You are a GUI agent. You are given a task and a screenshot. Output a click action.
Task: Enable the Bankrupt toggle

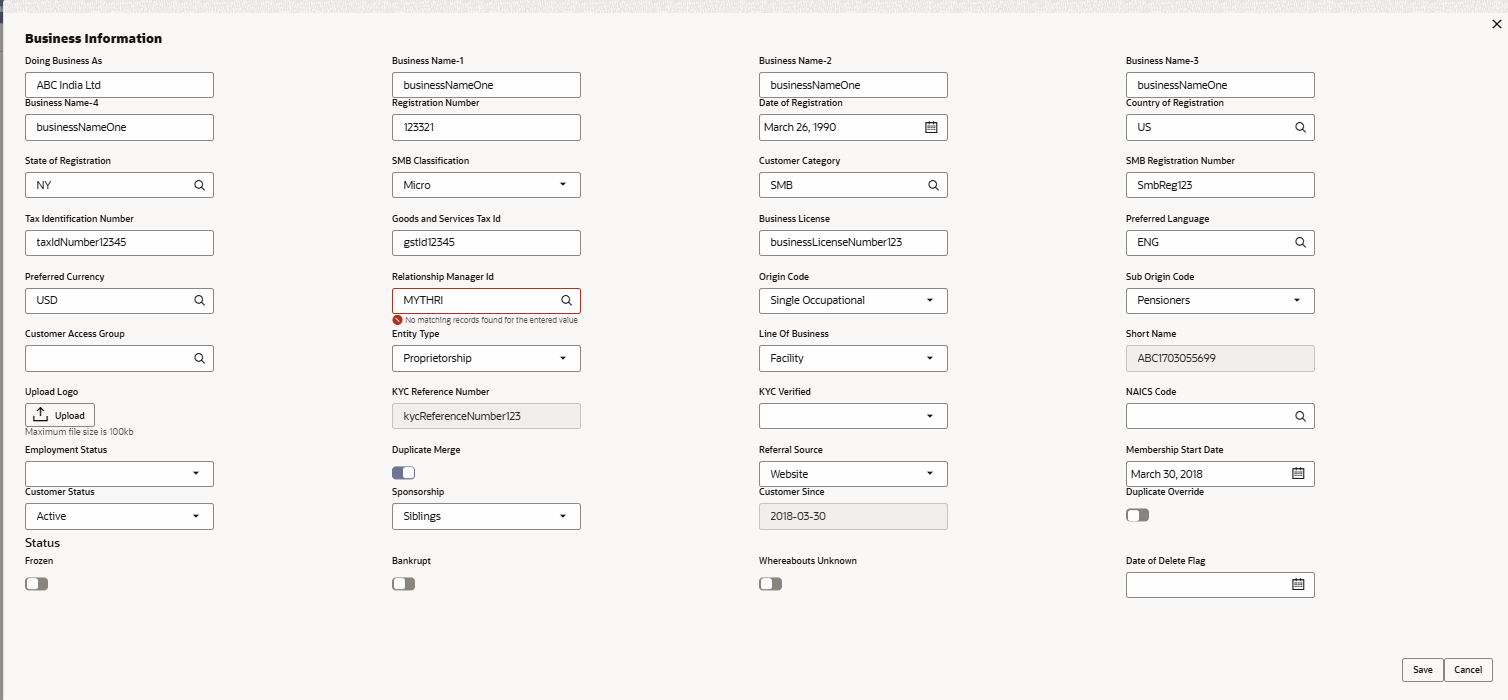[403, 584]
